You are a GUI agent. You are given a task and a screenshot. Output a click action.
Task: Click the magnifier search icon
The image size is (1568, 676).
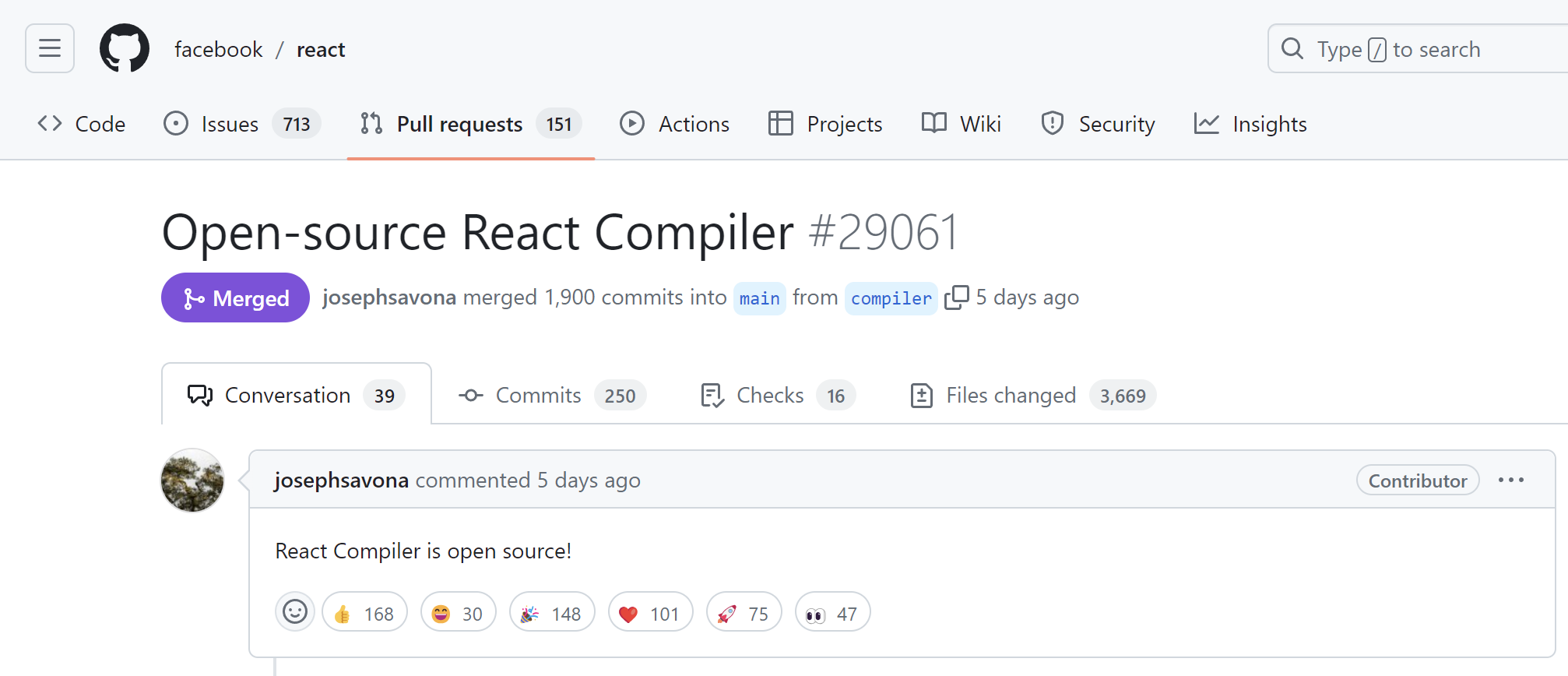click(x=1292, y=49)
